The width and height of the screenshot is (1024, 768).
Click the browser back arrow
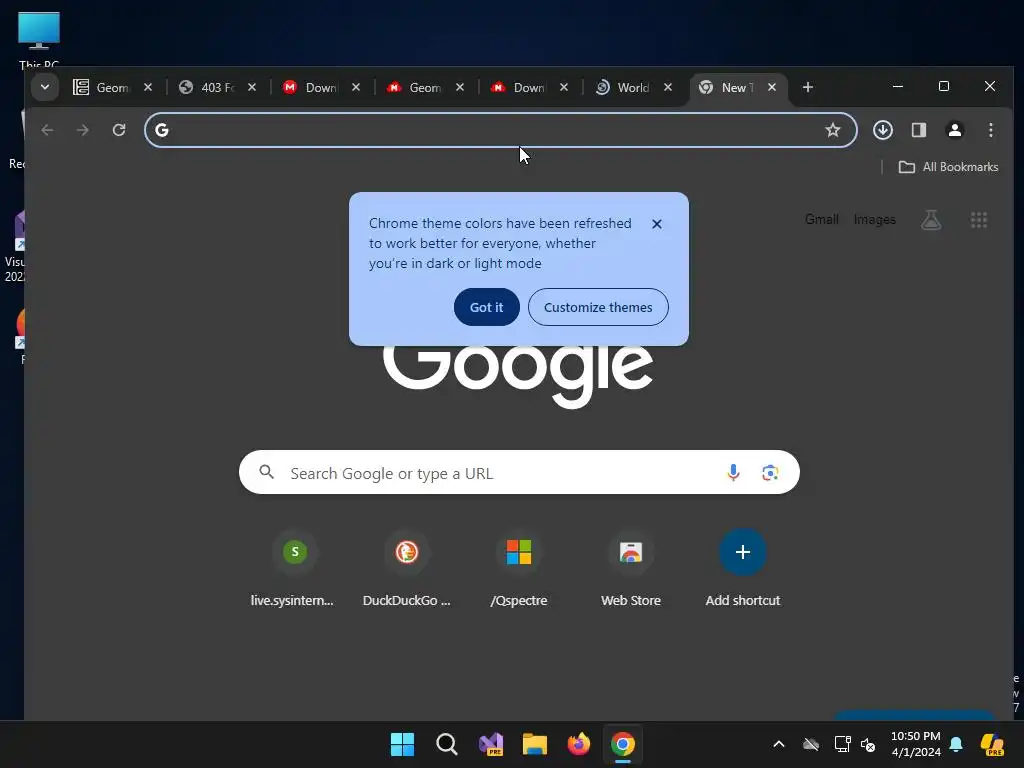pyautogui.click(x=47, y=130)
